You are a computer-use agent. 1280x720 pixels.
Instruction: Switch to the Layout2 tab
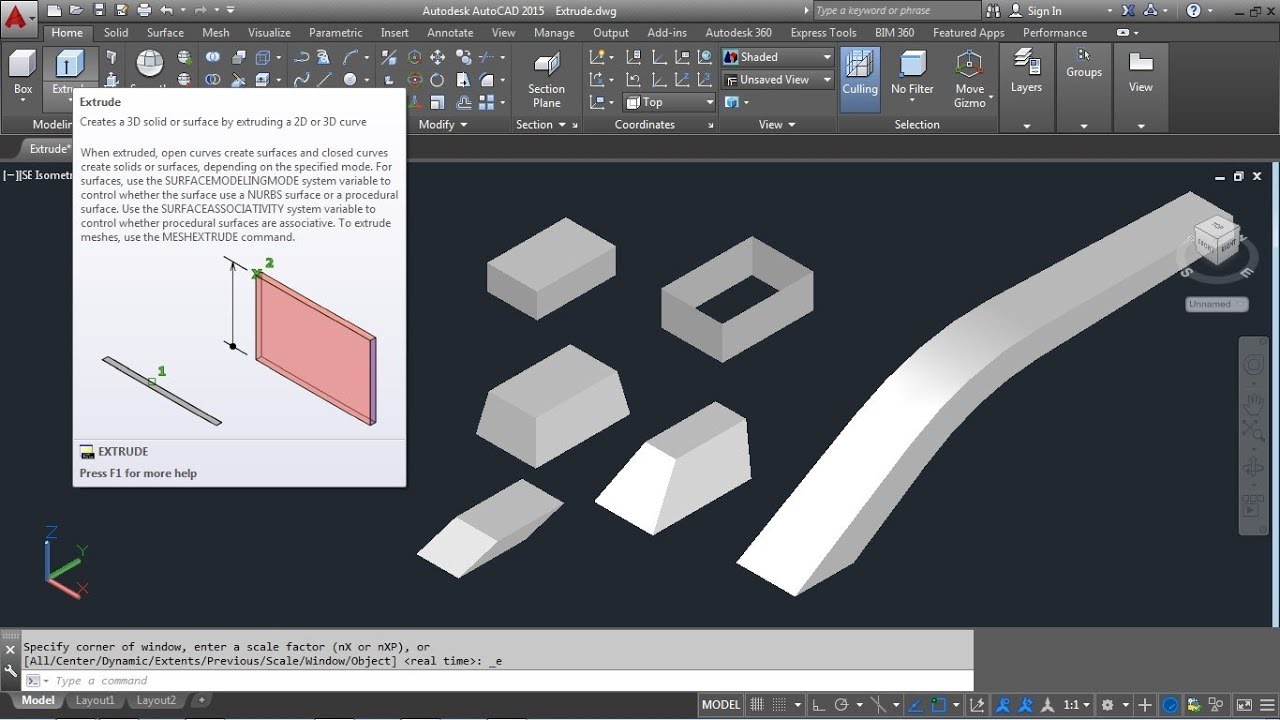(156, 701)
